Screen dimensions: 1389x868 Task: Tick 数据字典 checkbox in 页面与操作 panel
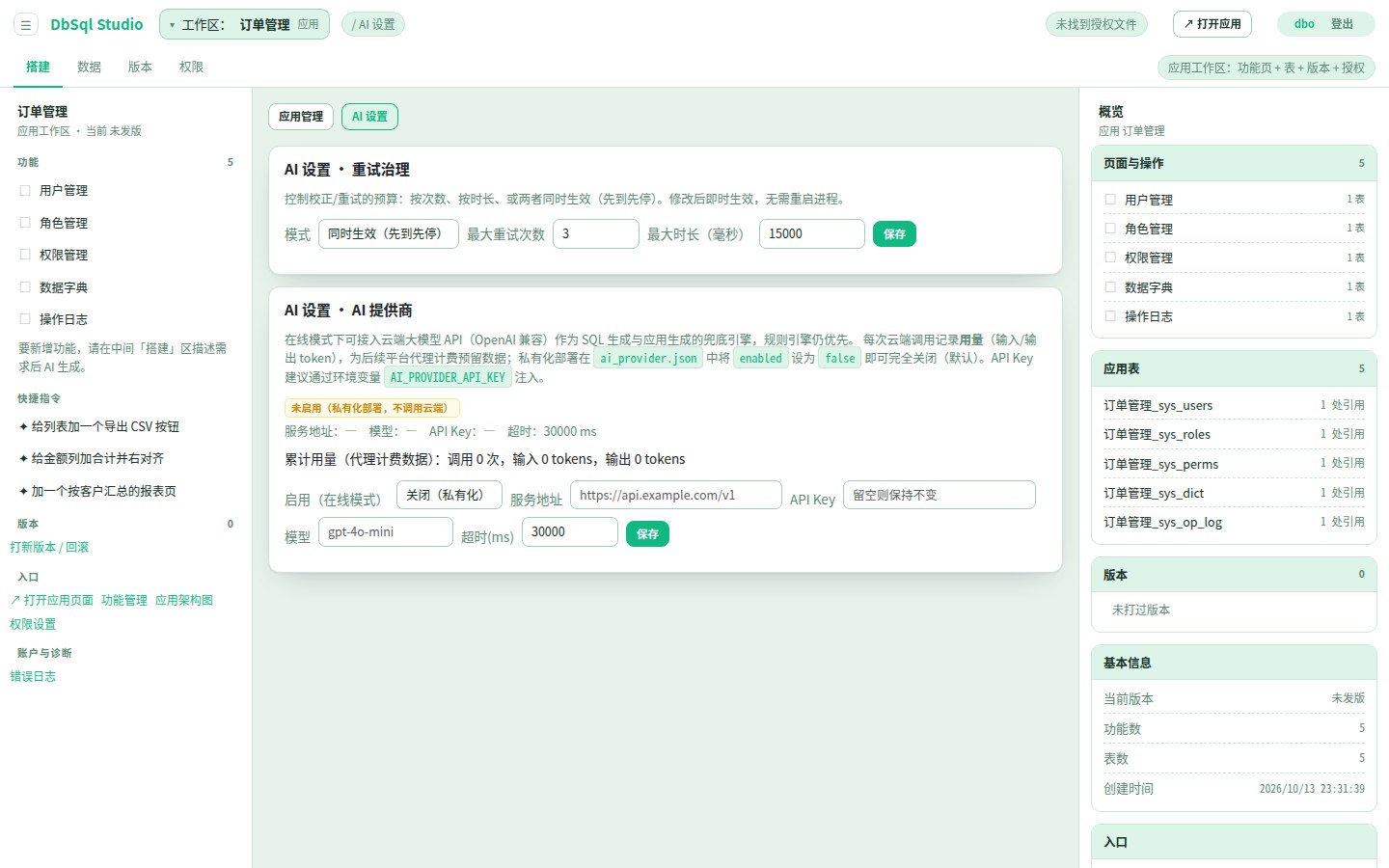[1110, 286]
